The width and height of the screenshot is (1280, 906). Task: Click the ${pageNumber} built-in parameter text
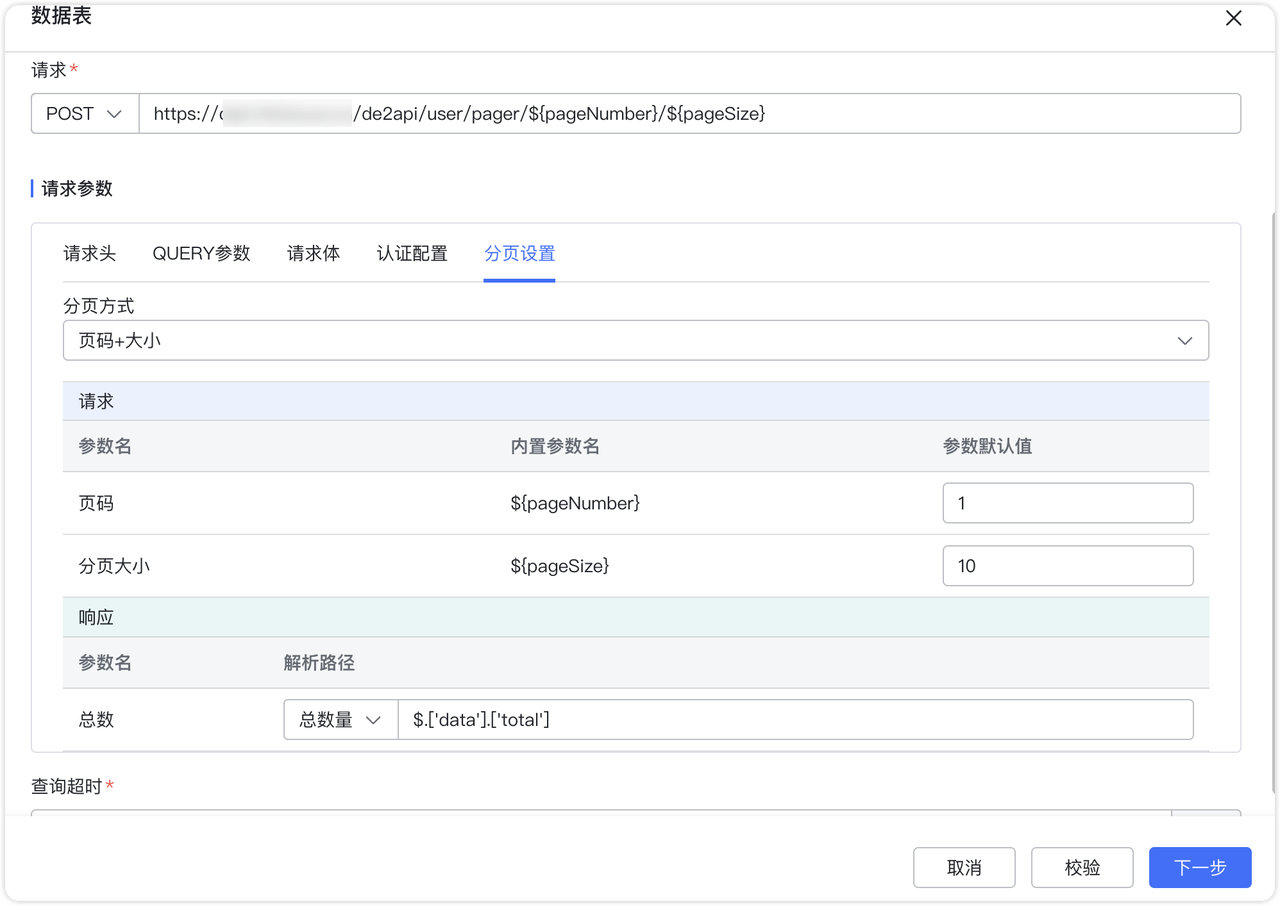tap(575, 503)
